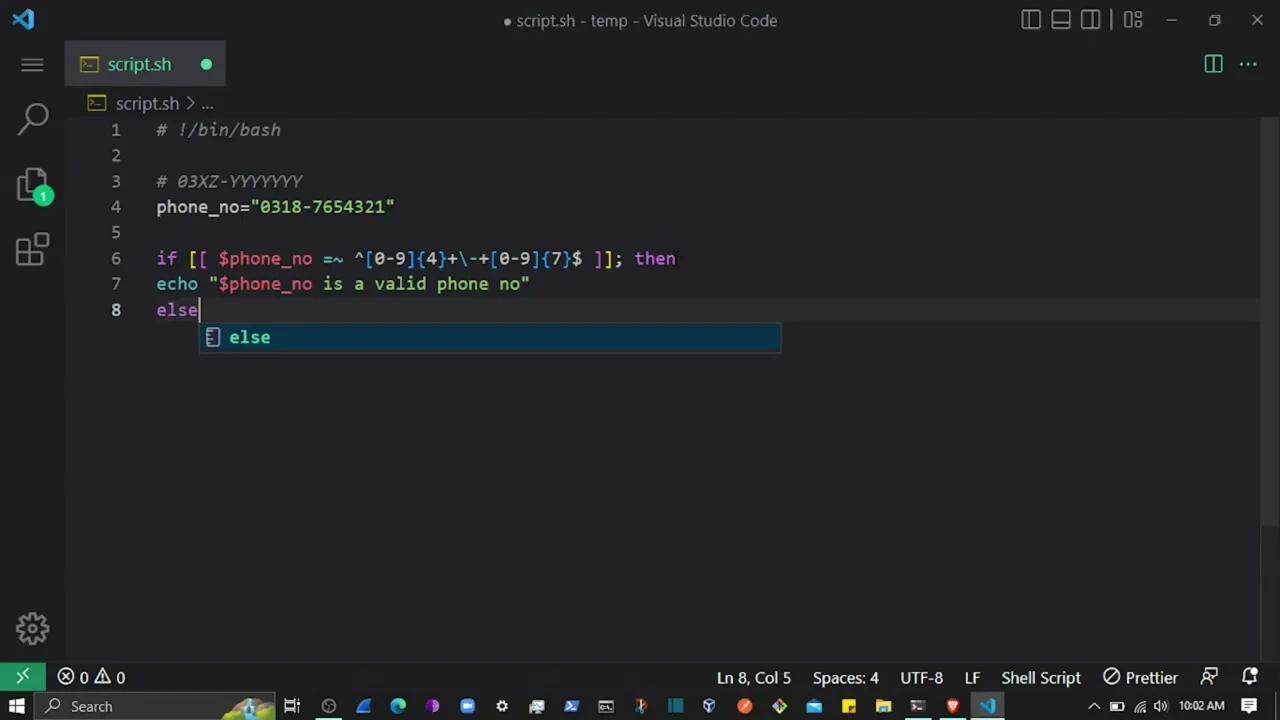Viewport: 1280px width, 720px height.
Task: Open the clock showing 10:02 AM
Action: (x=1201, y=706)
